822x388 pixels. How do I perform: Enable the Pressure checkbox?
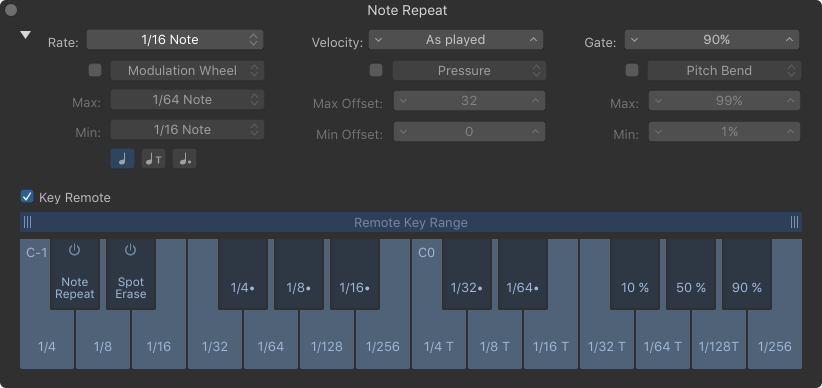click(376, 70)
